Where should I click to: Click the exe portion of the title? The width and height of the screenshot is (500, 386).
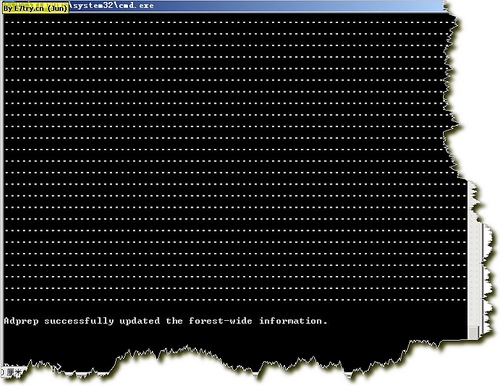(x=146, y=6)
